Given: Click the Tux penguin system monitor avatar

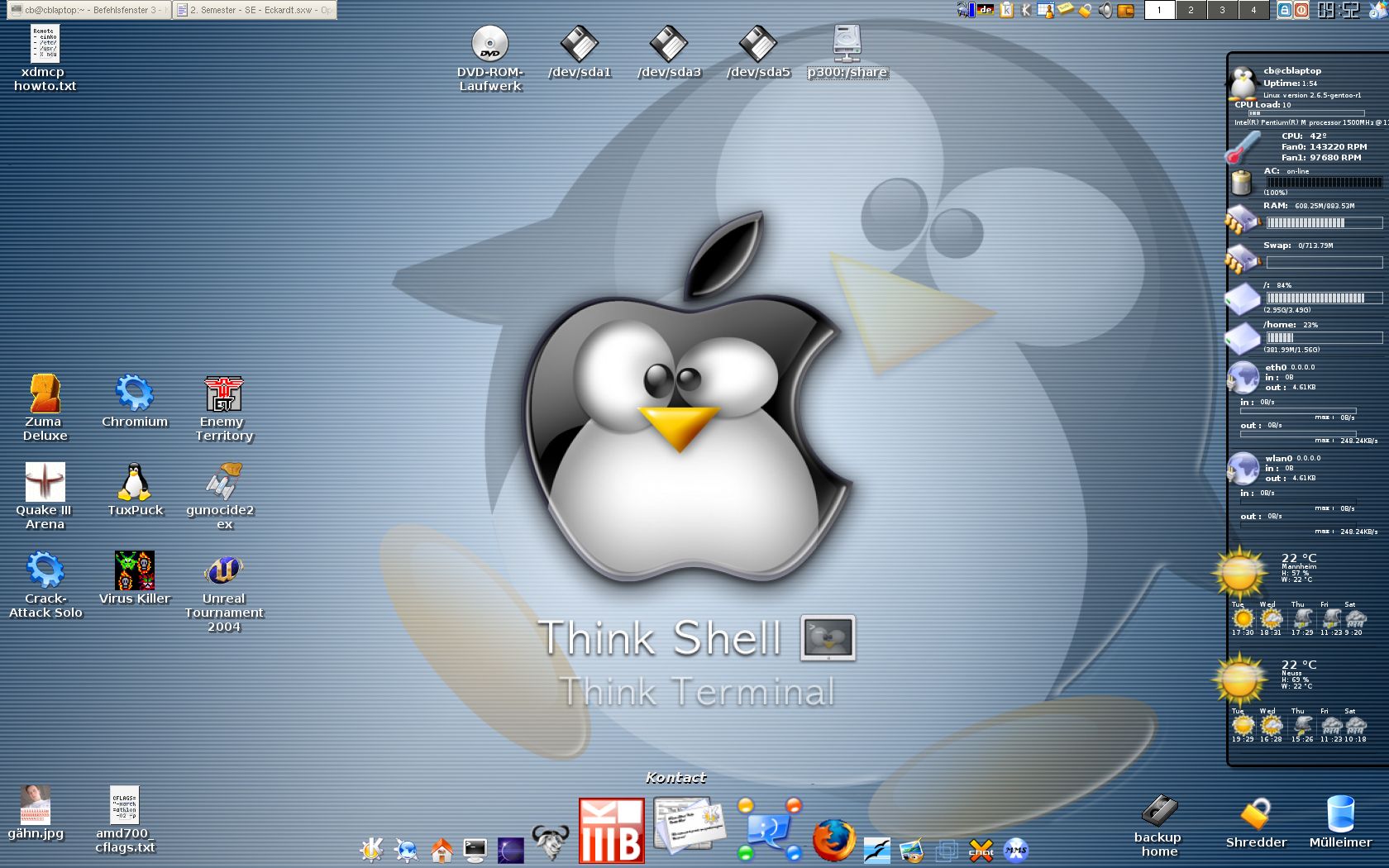Looking at the screenshot, I should click(x=1243, y=83).
